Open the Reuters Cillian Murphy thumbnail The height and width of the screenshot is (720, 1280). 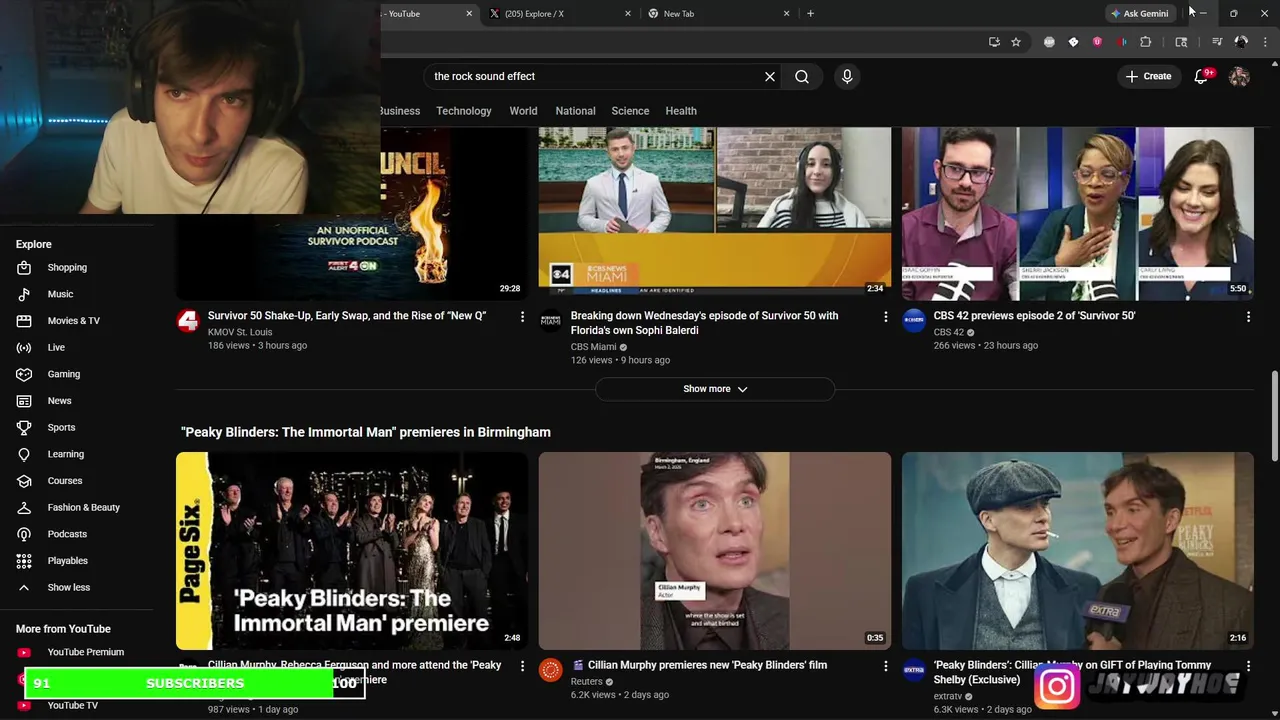tap(715, 551)
